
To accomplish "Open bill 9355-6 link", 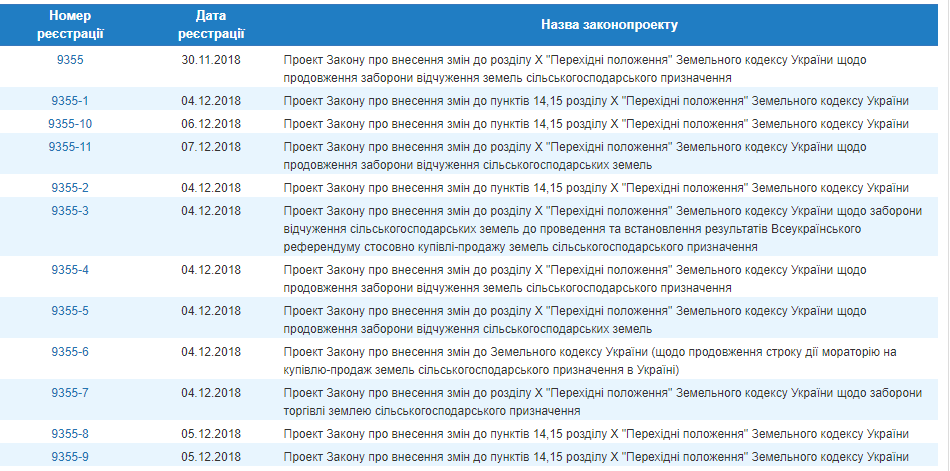I will pyautogui.click(x=70, y=352).
